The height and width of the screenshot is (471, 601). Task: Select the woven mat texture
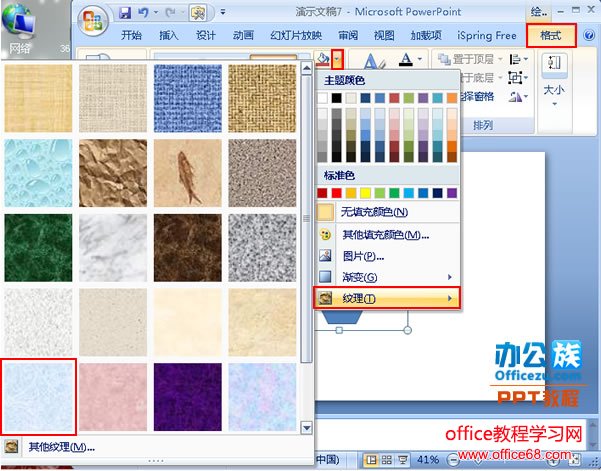click(x=263, y=98)
